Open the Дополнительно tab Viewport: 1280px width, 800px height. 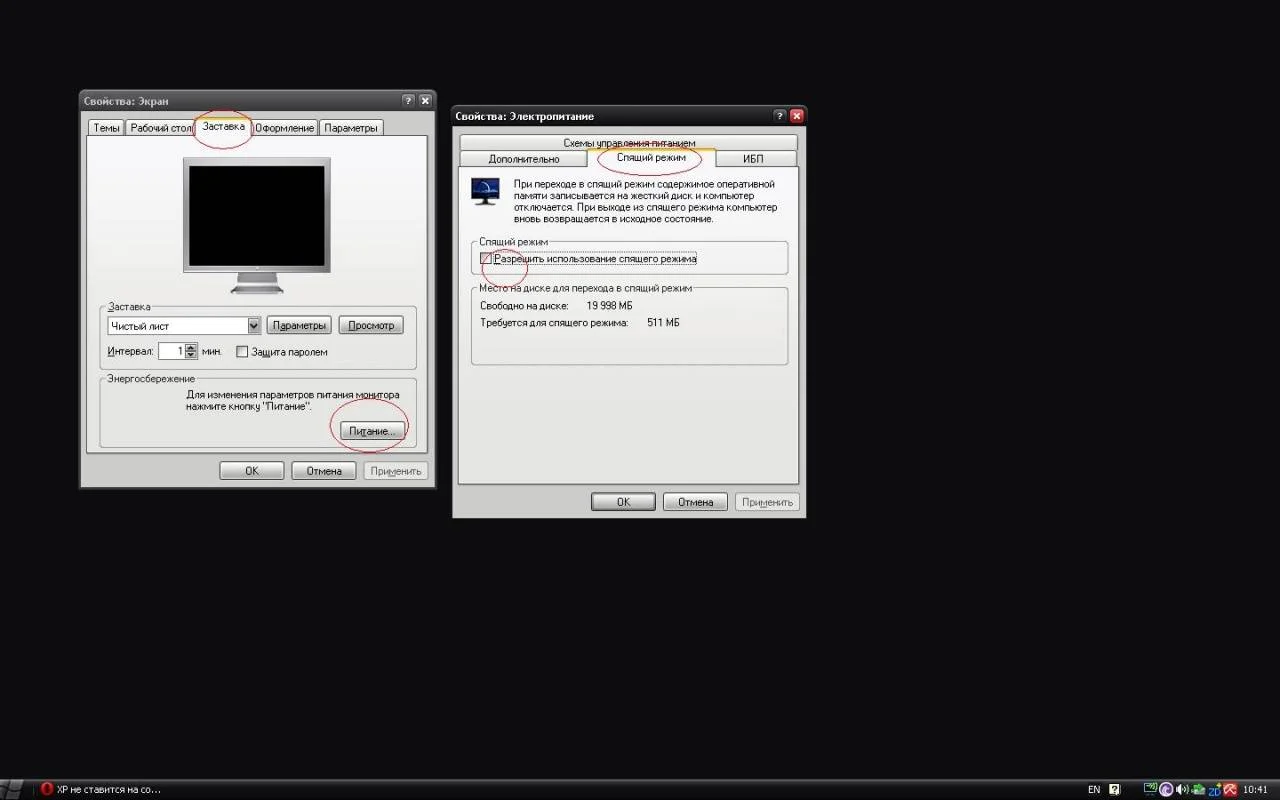(x=524, y=159)
